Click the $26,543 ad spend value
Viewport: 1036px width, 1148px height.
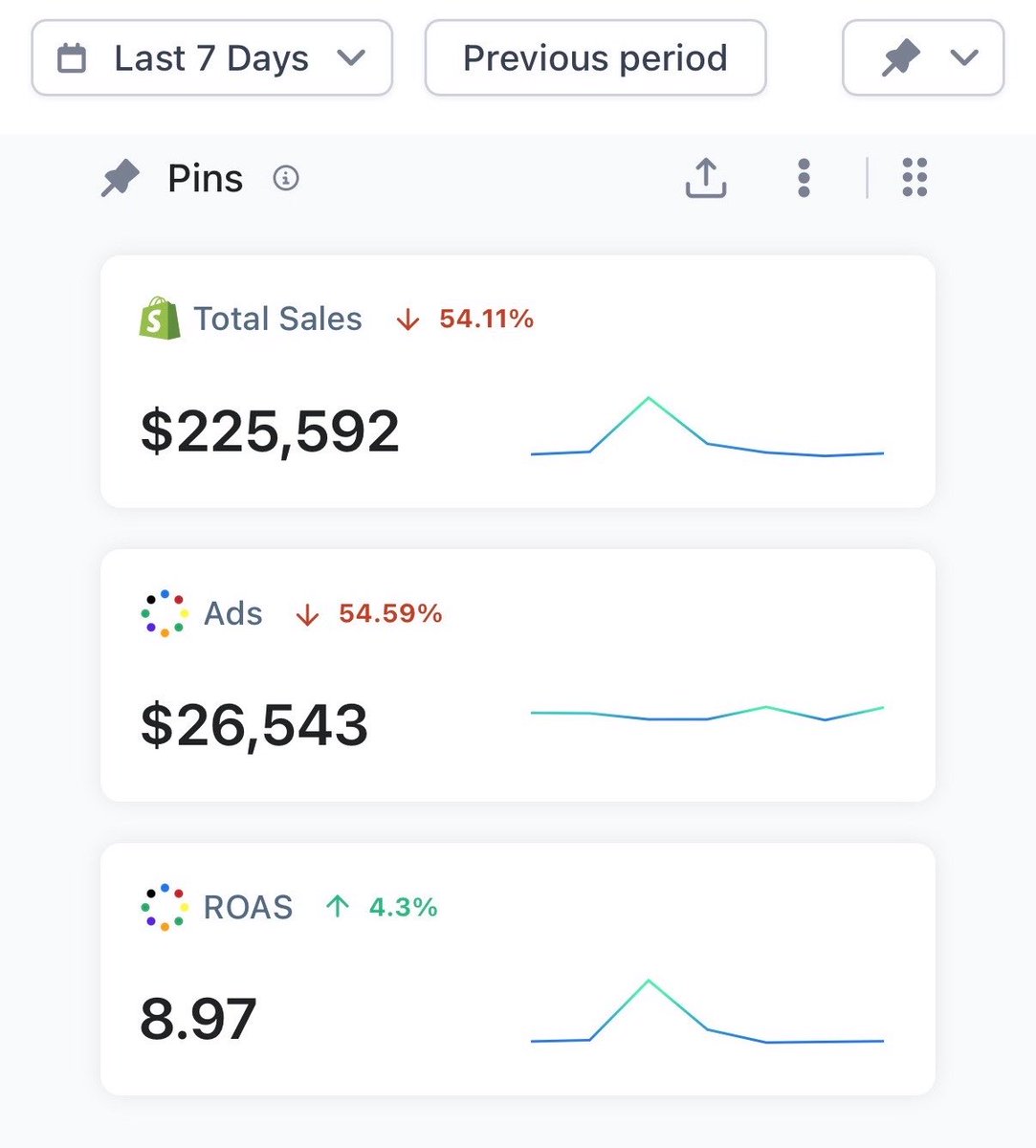point(254,725)
